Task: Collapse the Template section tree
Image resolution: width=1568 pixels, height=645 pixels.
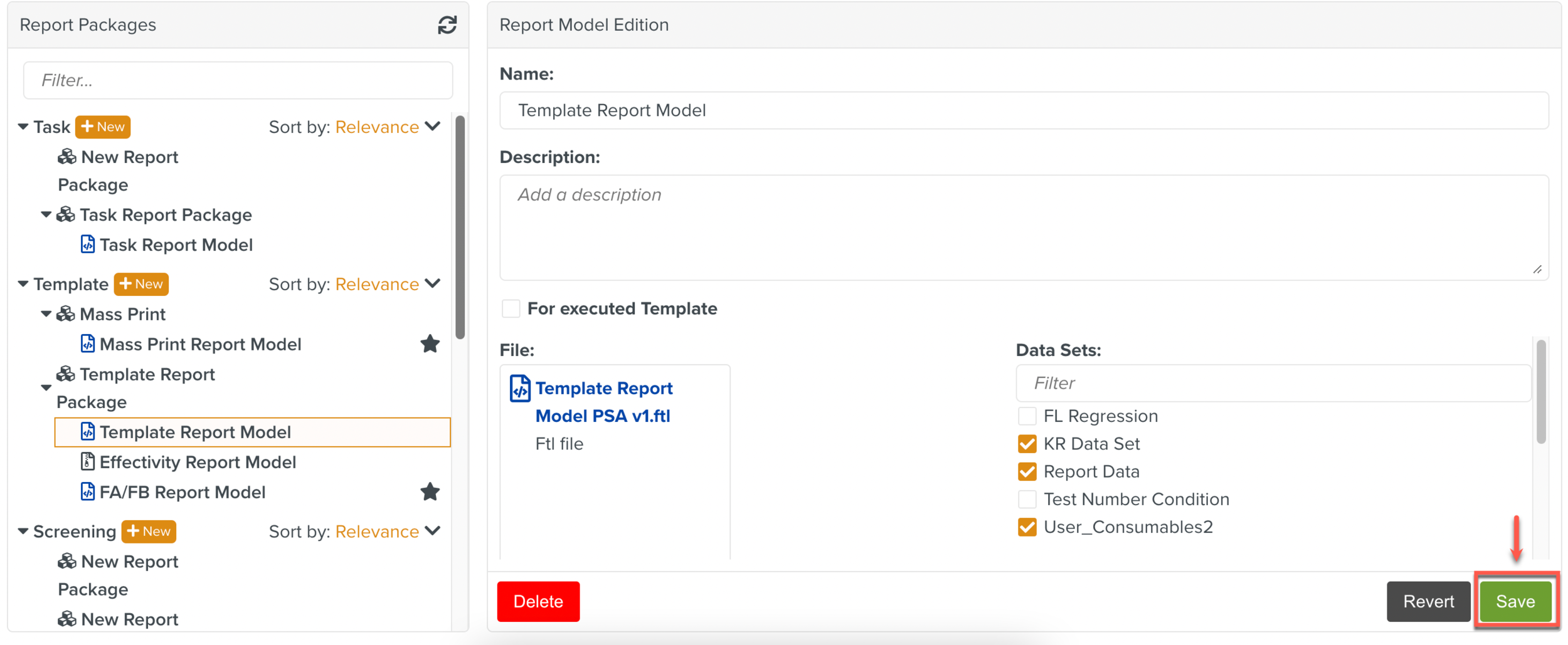Action: tap(23, 284)
